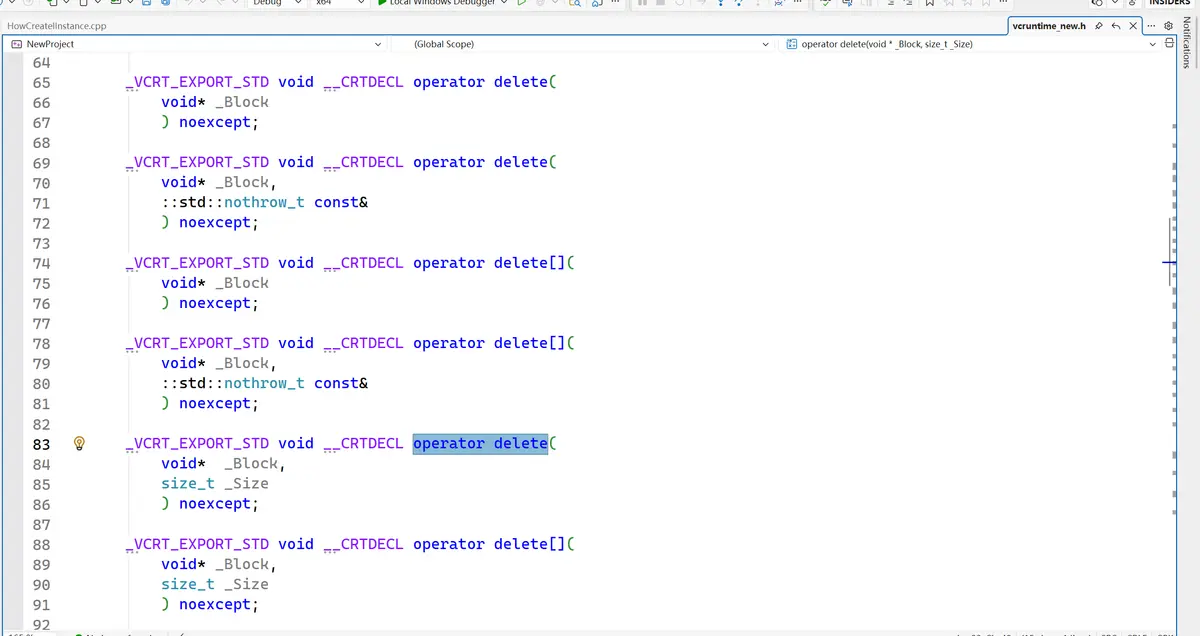This screenshot has height=636, width=1200.
Task: Click noexcept on line 72
Action: (x=215, y=222)
